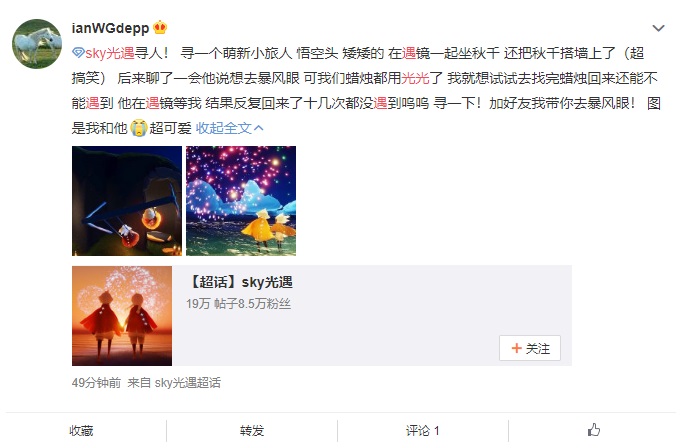Image resolution: width=681 pixels, height=448 pixels.
Task: Like the post with thumbs-up icon
Action: (593, 430)
